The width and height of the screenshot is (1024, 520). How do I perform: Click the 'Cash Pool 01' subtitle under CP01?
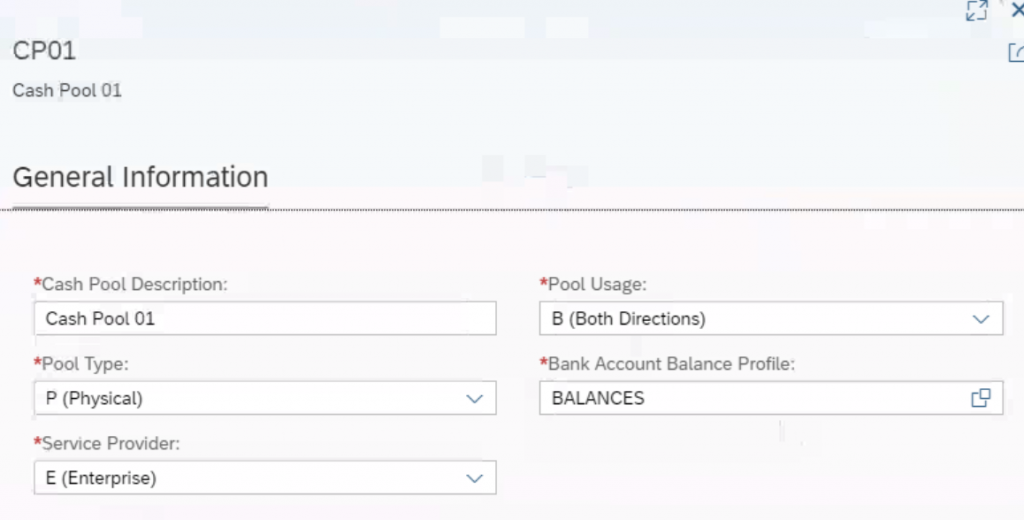pyautogui.click(x=67, y=90)
